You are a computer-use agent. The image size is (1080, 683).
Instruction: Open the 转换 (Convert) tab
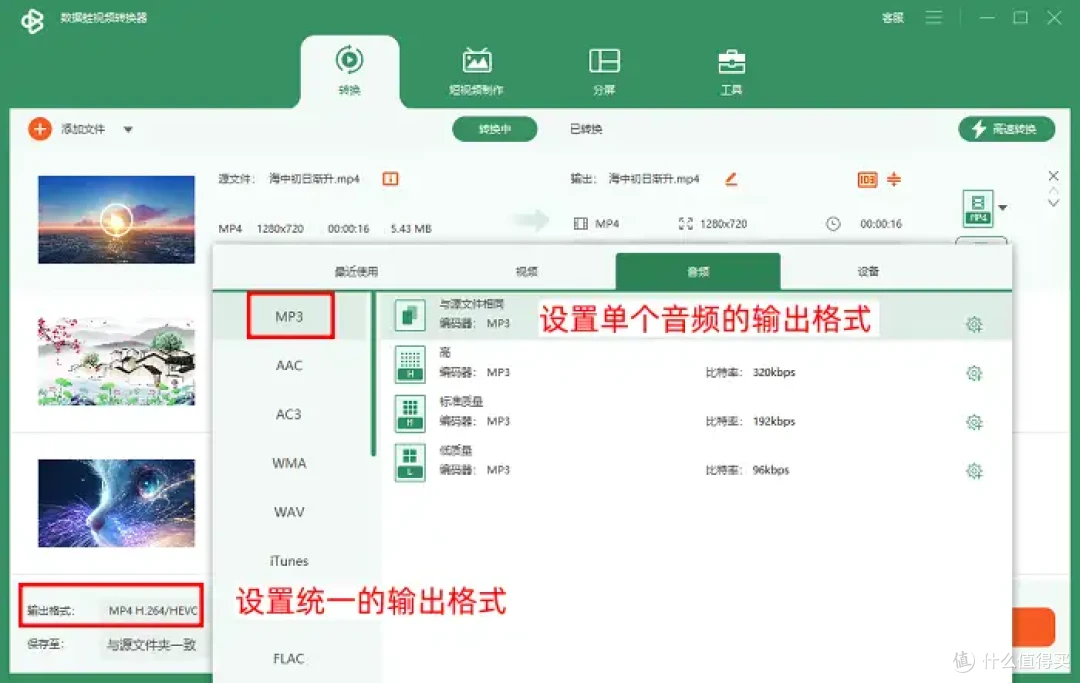coord(350,71)
